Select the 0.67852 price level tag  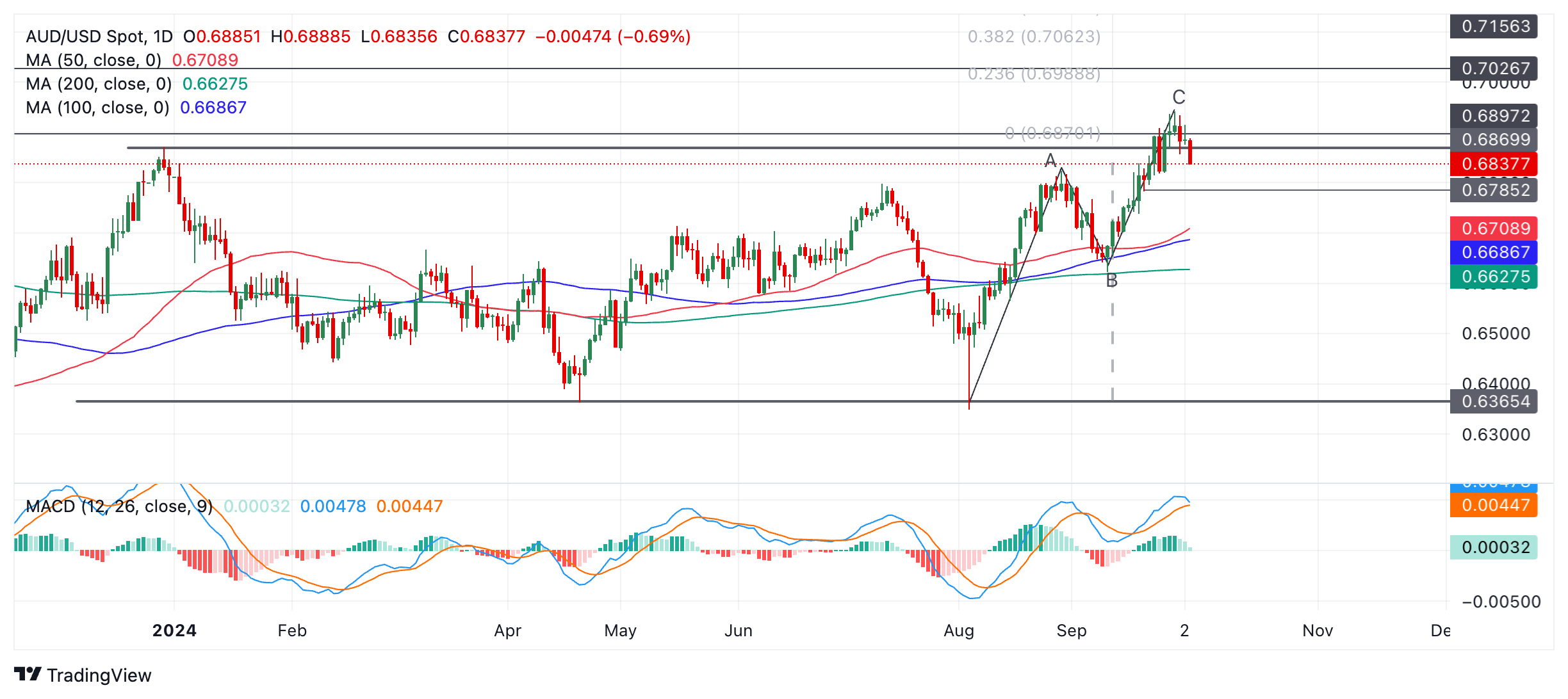coord(1494,190)
